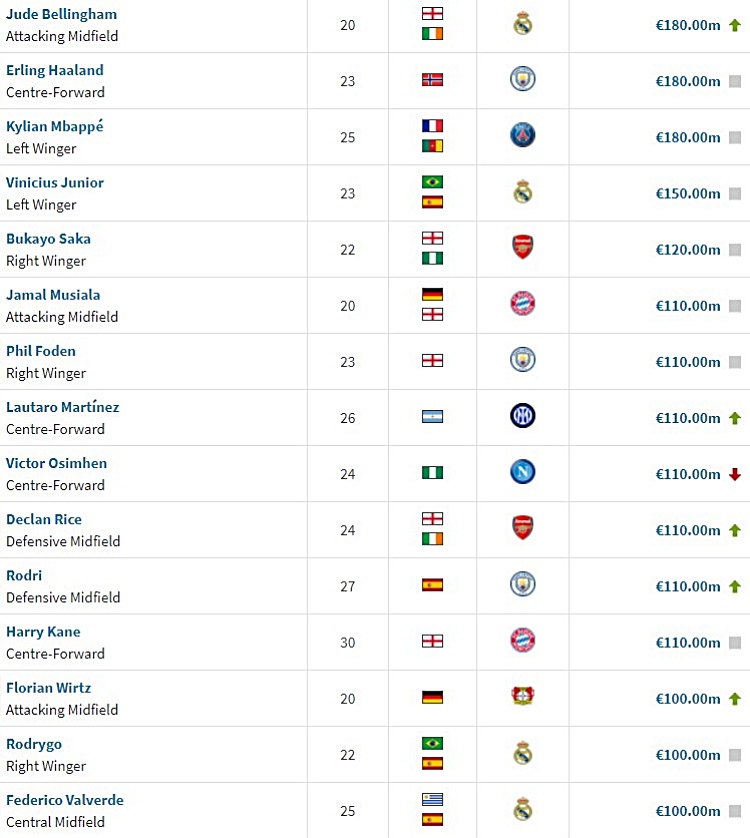This screenshot has height=838, width=750.
Task: Open PSG club crest in Mbappé row
Action: pos(522,135)
